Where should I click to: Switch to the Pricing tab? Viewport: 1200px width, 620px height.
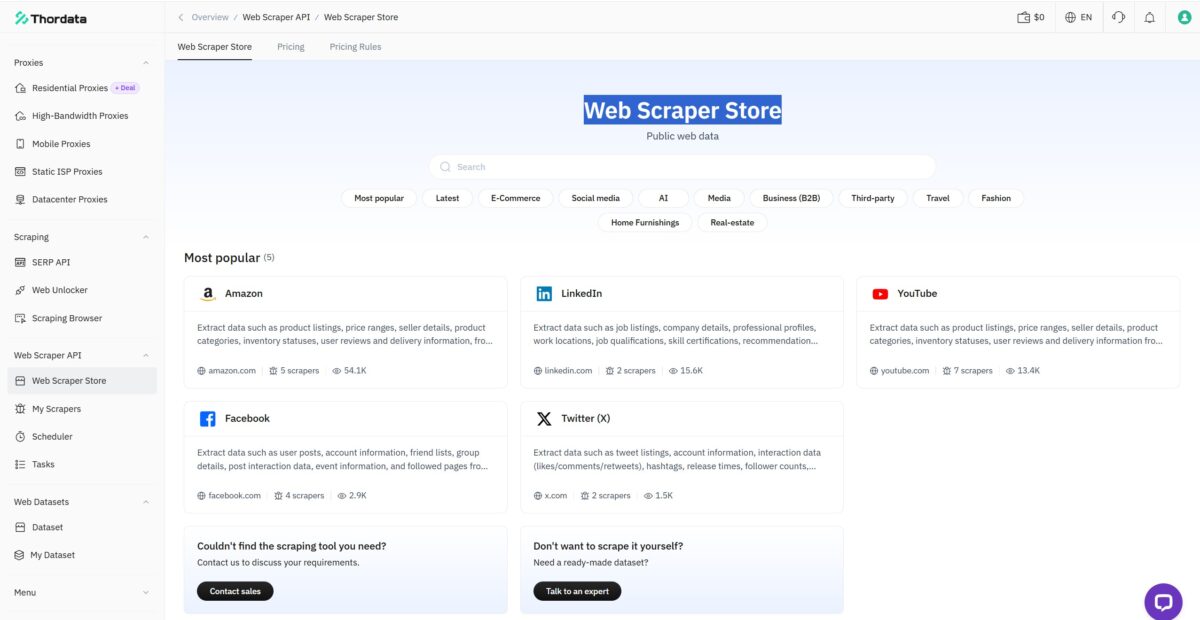tap(291, 47)
